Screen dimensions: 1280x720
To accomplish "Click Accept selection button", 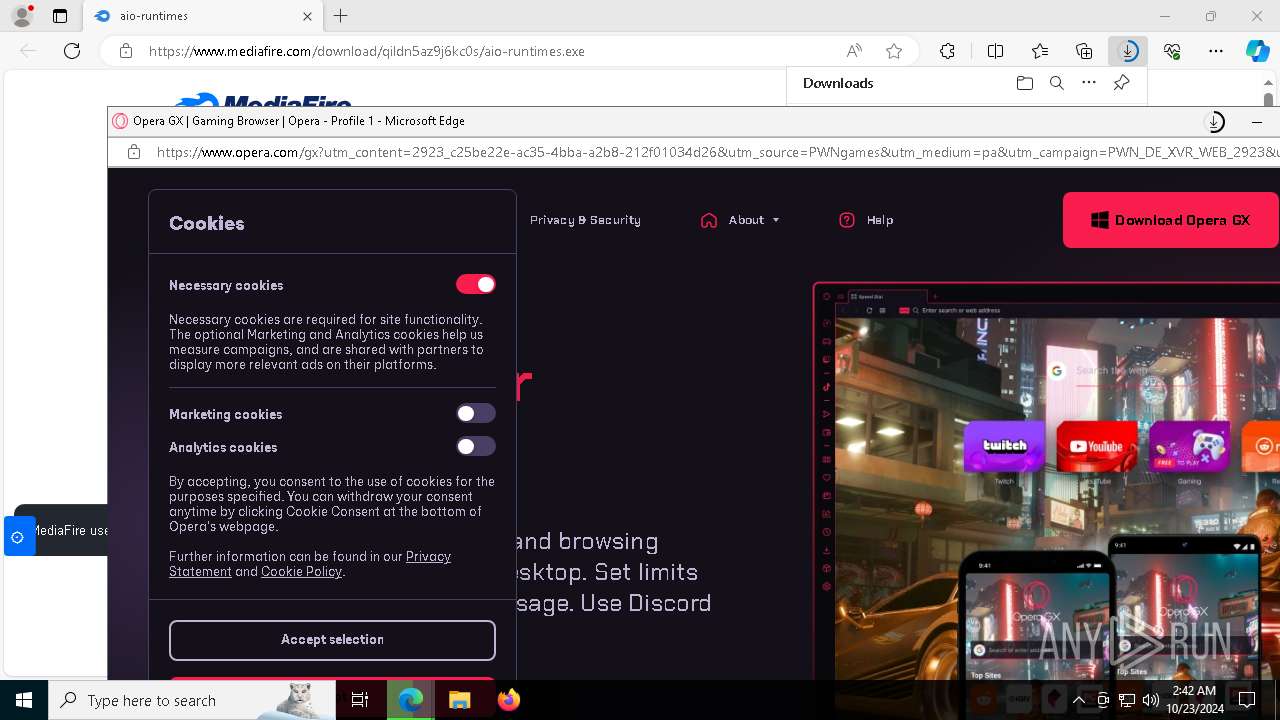I will click(332, 640).
